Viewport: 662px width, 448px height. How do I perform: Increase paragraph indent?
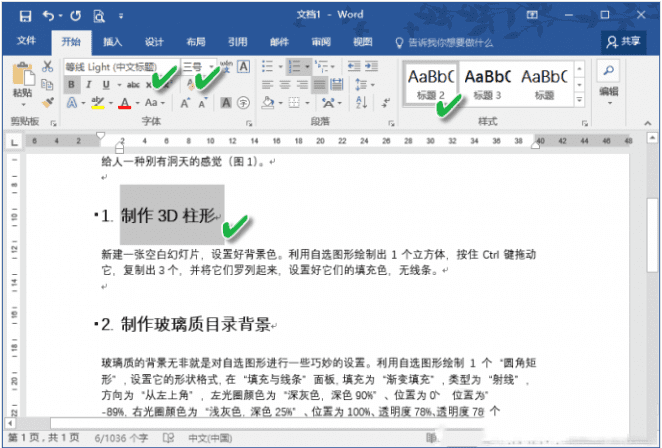(372, 66)
